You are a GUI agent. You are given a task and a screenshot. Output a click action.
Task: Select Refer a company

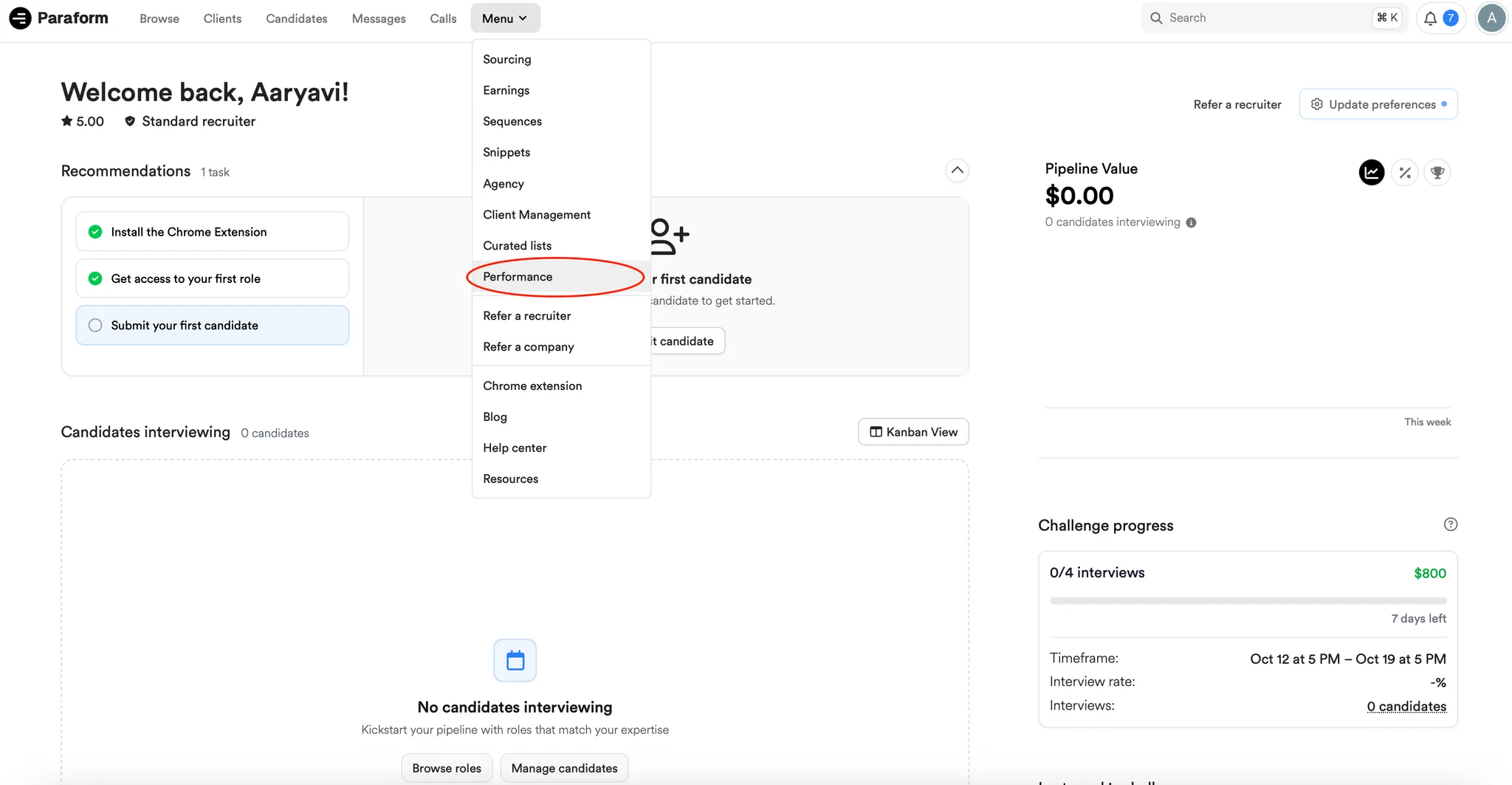(561, 347)
